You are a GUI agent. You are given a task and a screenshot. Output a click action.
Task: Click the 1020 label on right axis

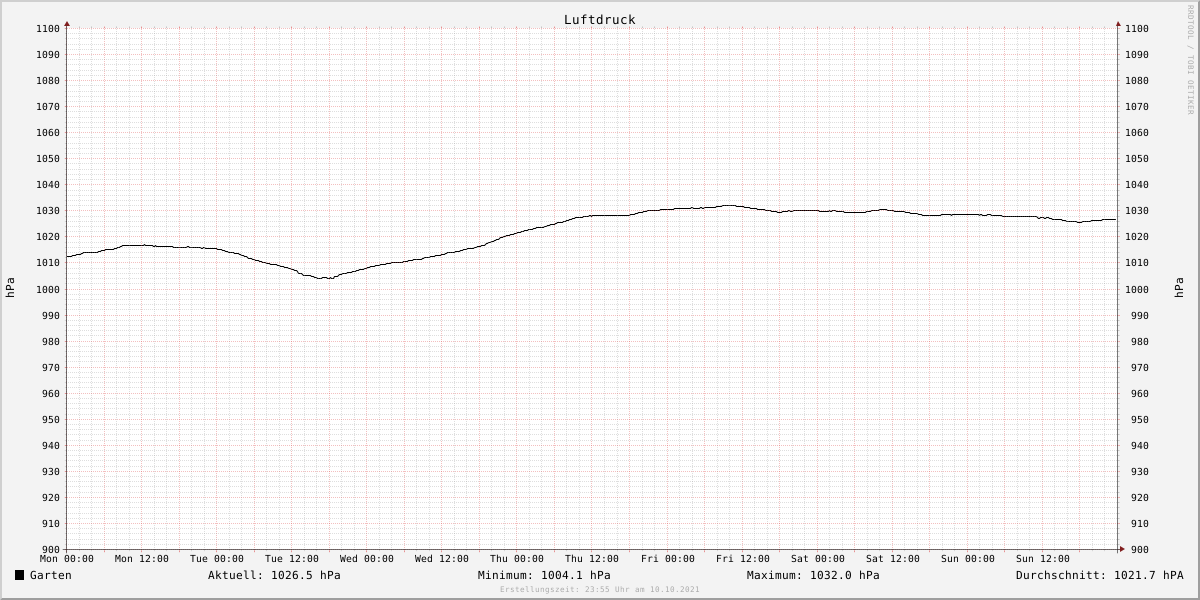pos(1136,237)
